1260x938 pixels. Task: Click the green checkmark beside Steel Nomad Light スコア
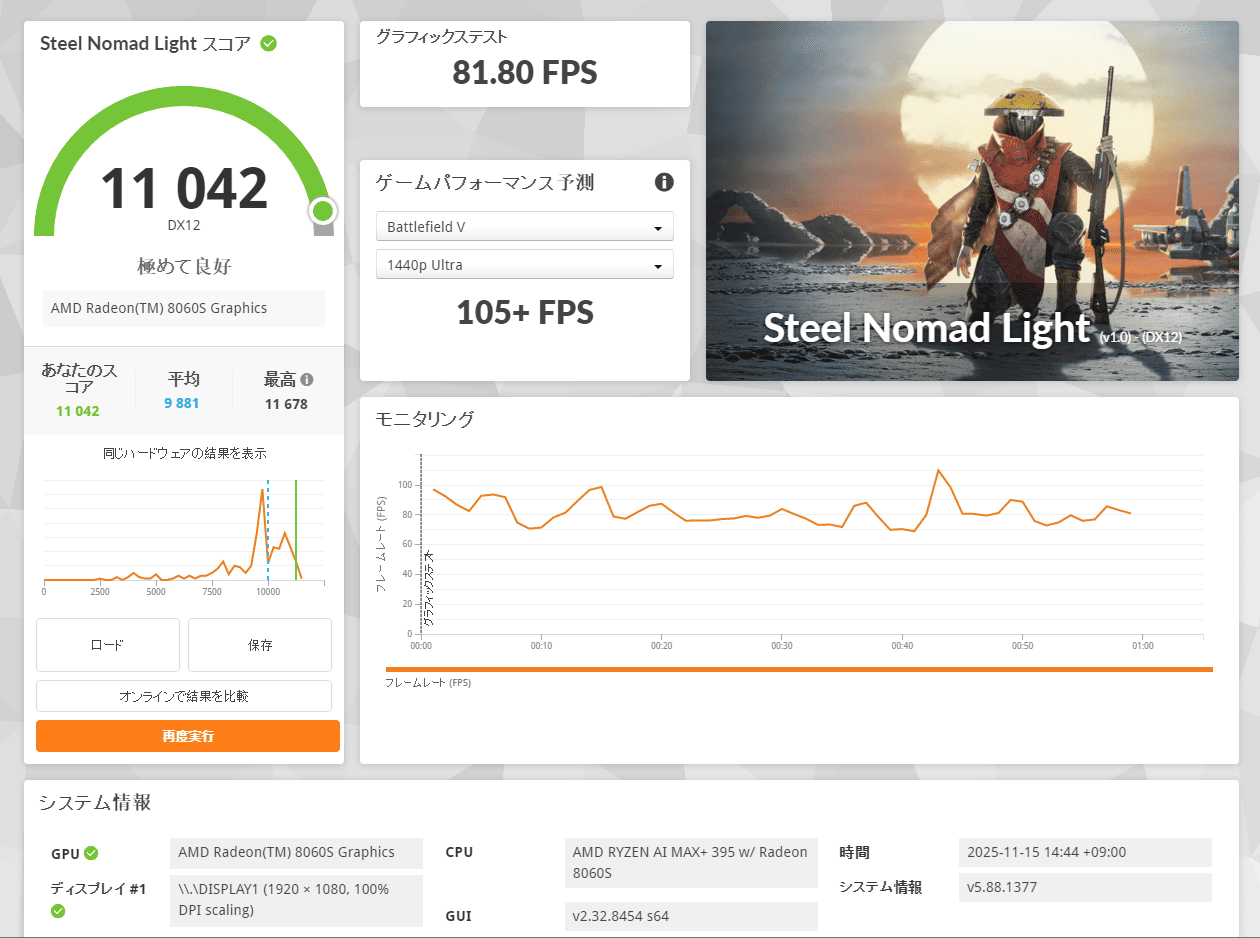point(269,43)
